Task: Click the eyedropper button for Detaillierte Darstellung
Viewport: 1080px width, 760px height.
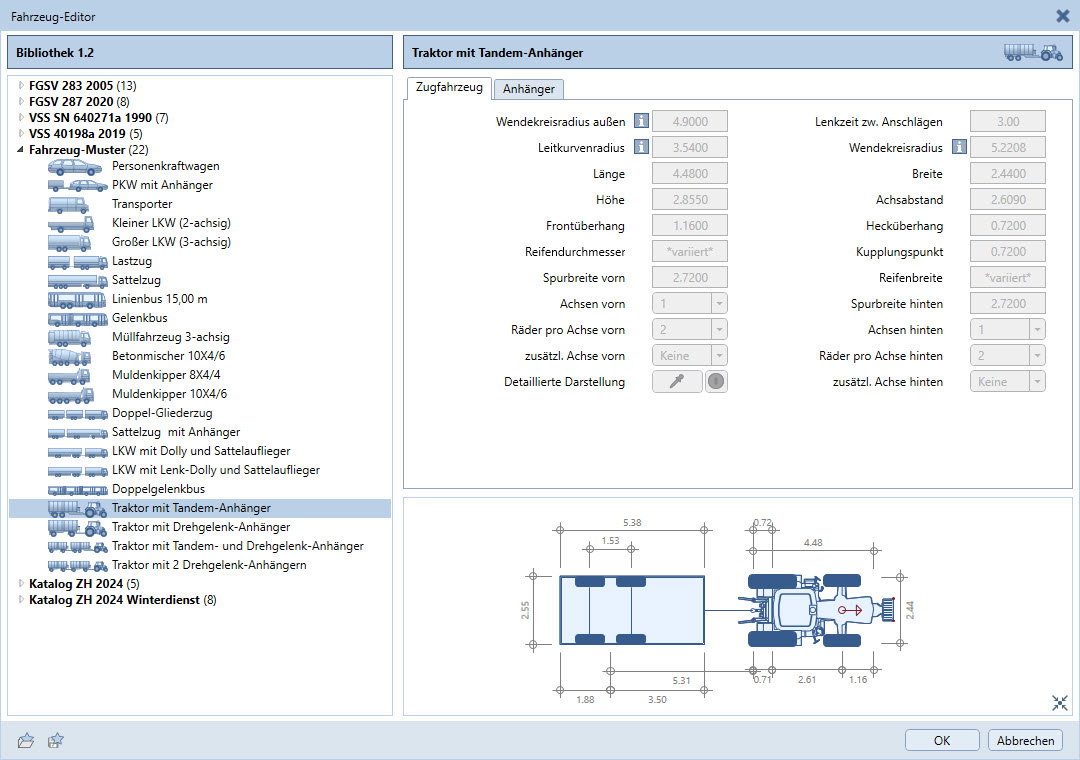Action: 677,381
